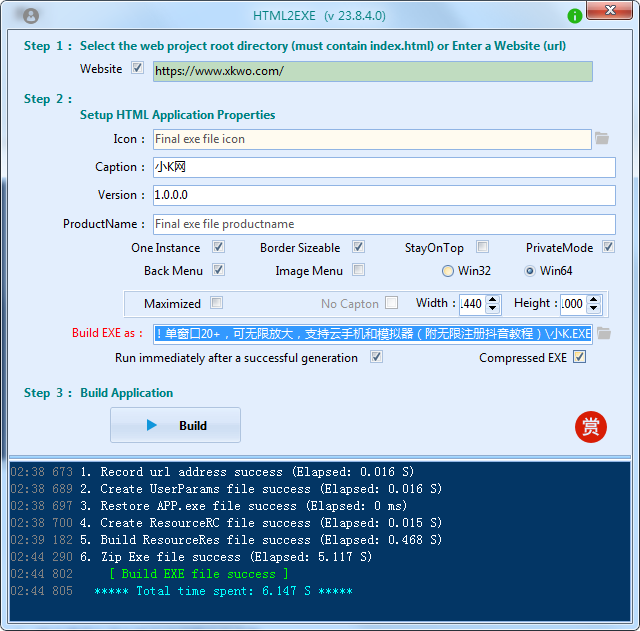Viewport: 640px width, 631px height.
Task: Select the Win64 radio button
Action: [x=530, y=271]
